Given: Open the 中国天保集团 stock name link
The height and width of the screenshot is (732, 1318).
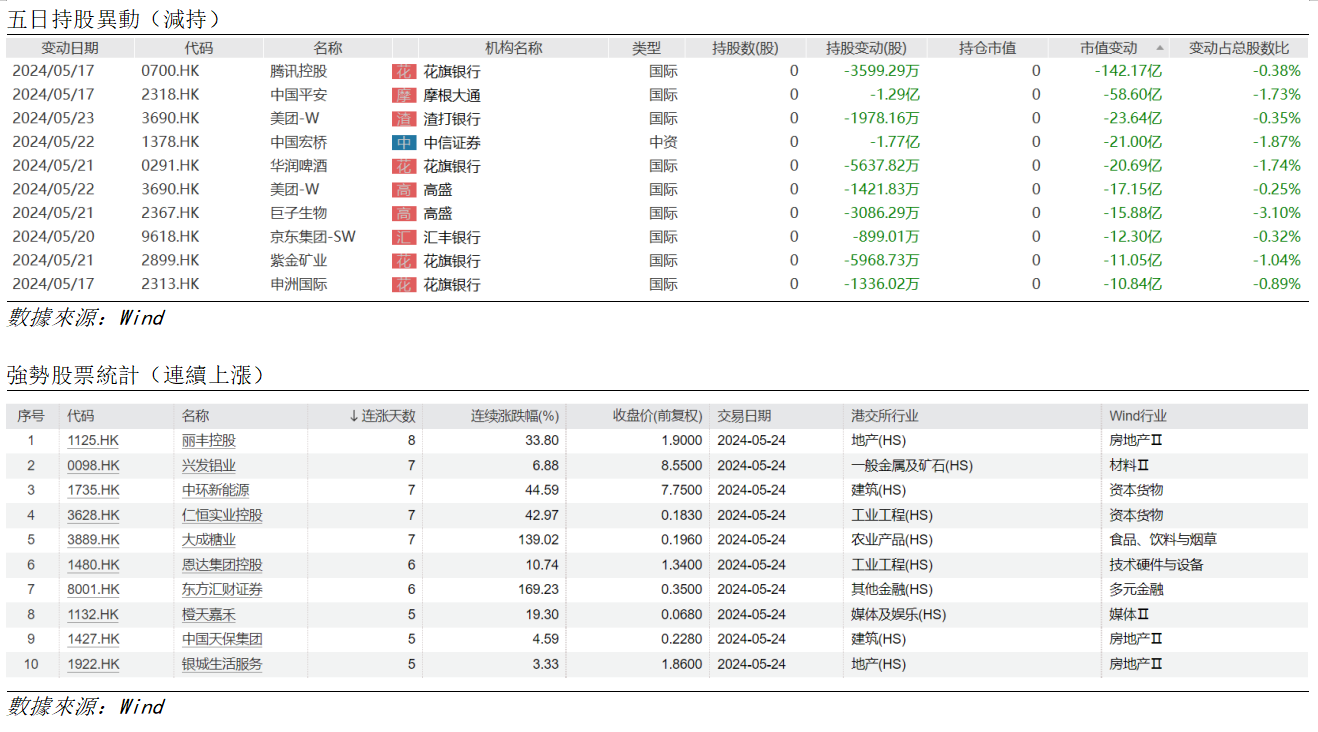Looking at the screenshot, I should pyautogui.click(x=222, y=639).
